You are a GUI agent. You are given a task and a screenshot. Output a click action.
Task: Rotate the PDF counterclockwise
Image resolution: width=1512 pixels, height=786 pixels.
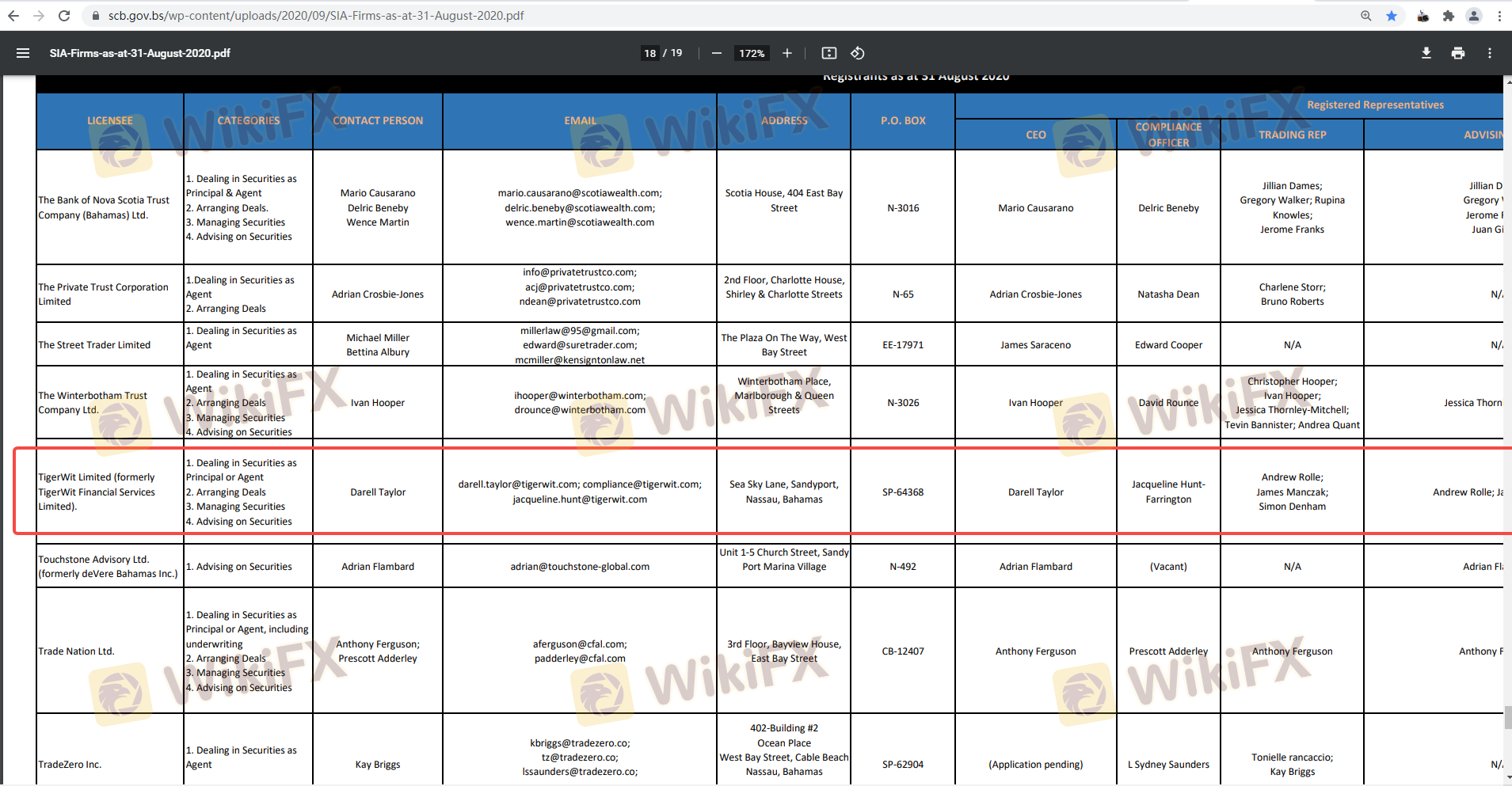(x=858, y=53)
